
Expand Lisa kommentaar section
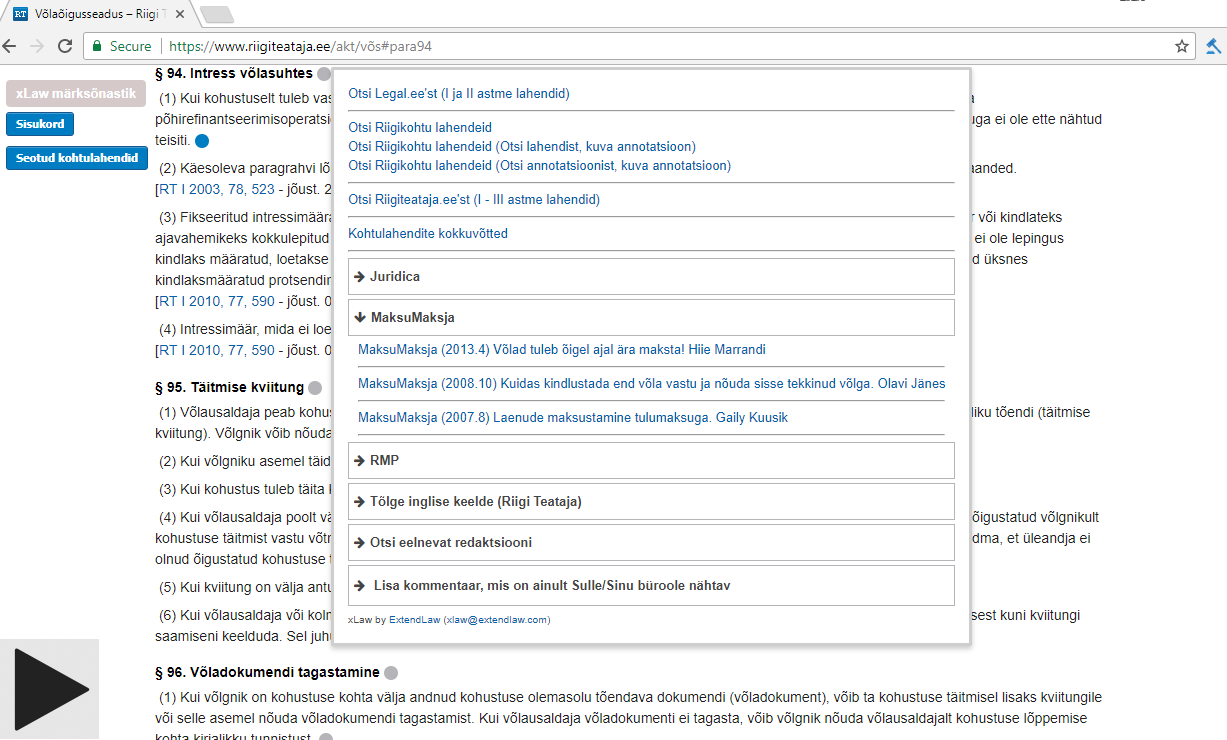click(x=651, y=586)
